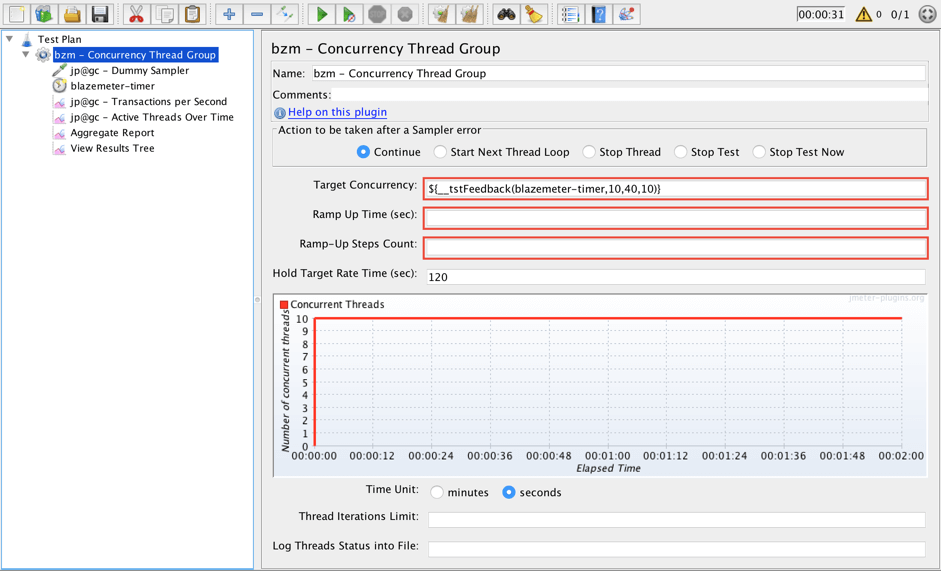
Task: Collapse the Test Plan tree node
Action: (10, 38)
